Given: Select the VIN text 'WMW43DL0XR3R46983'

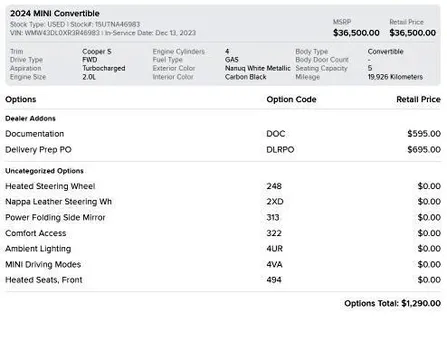Looking at the screenshot, I should tap(62, 33).
